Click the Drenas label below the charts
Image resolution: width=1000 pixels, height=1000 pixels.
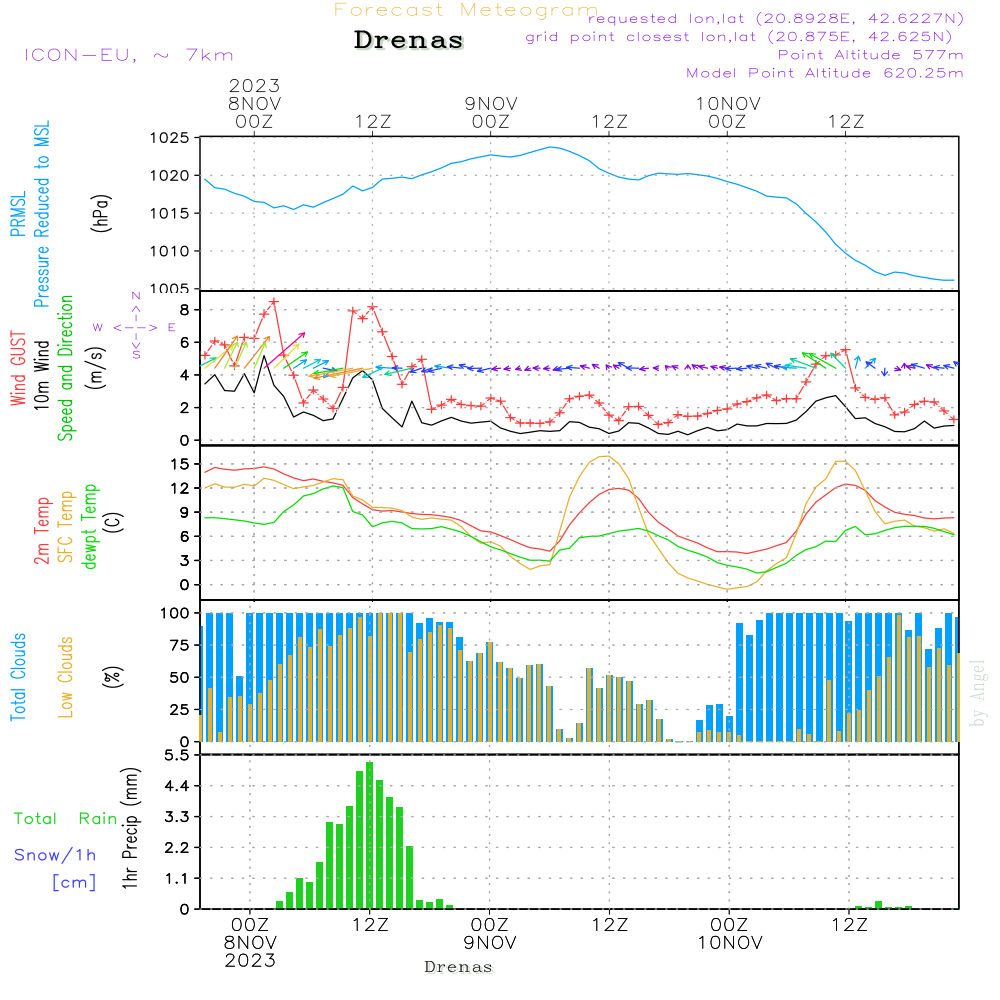(458, 967)
